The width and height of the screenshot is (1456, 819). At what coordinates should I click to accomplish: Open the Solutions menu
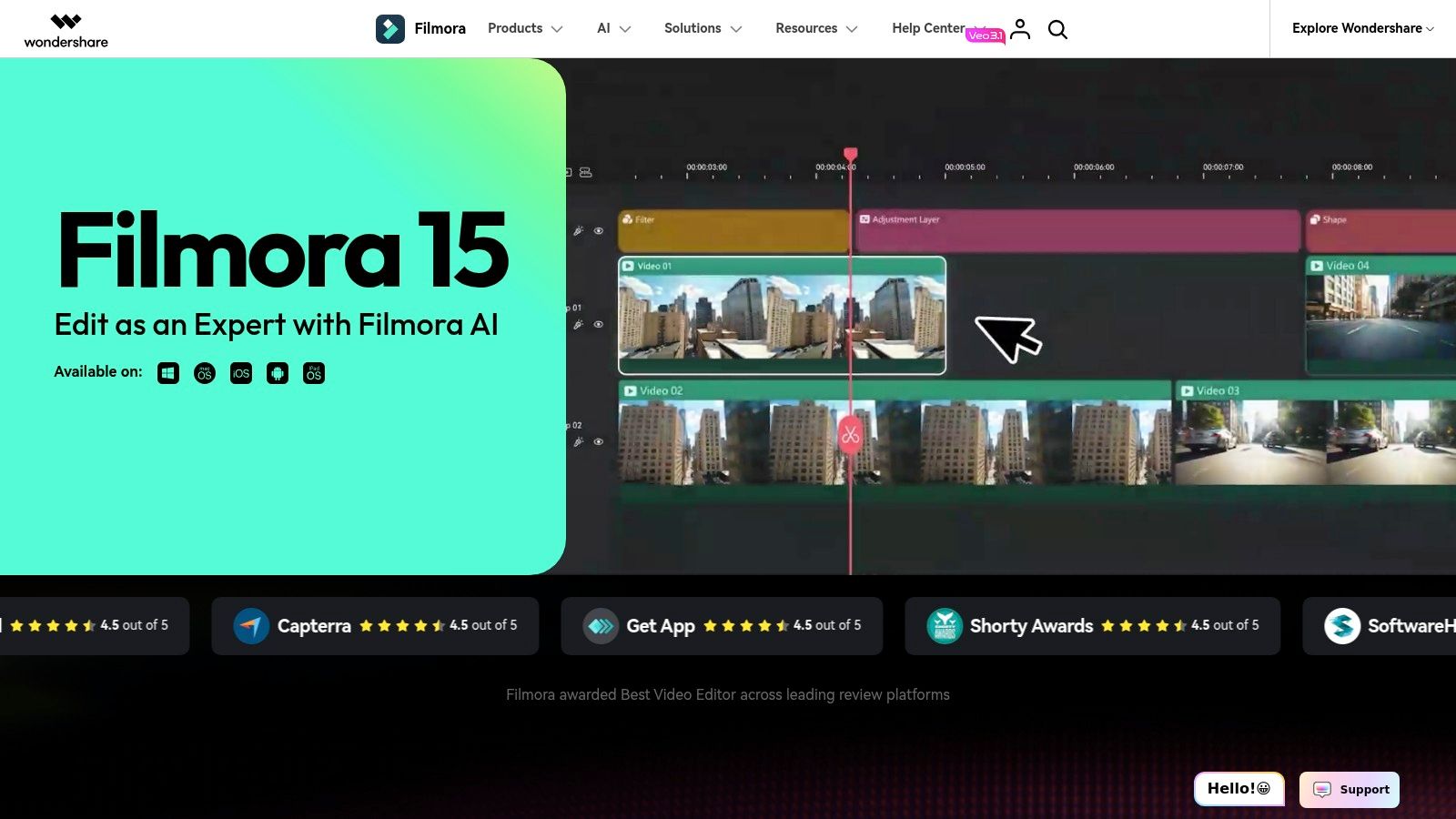tap(703, 28)
